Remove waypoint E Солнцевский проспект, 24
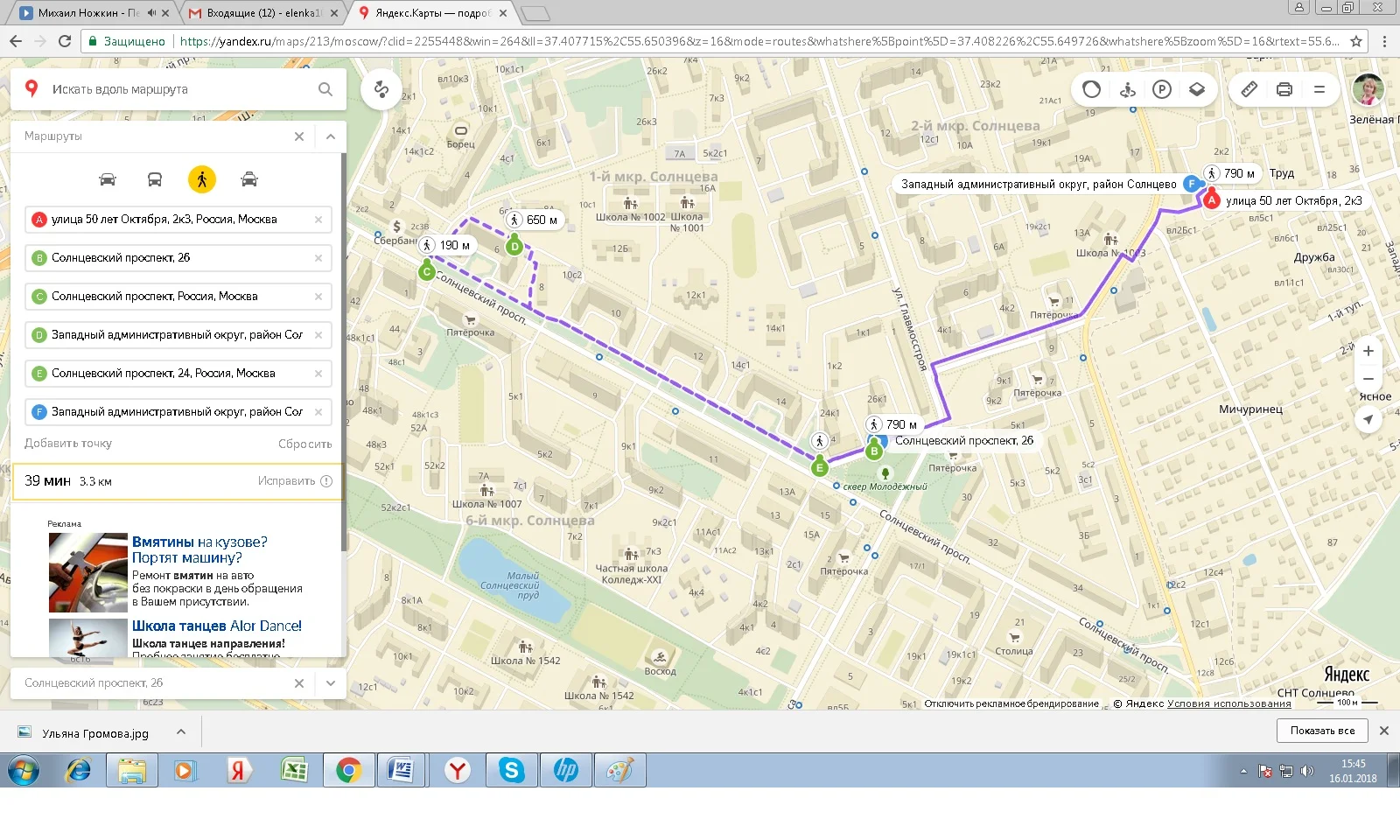This screenshot has width=1400, height=840. 318,374
